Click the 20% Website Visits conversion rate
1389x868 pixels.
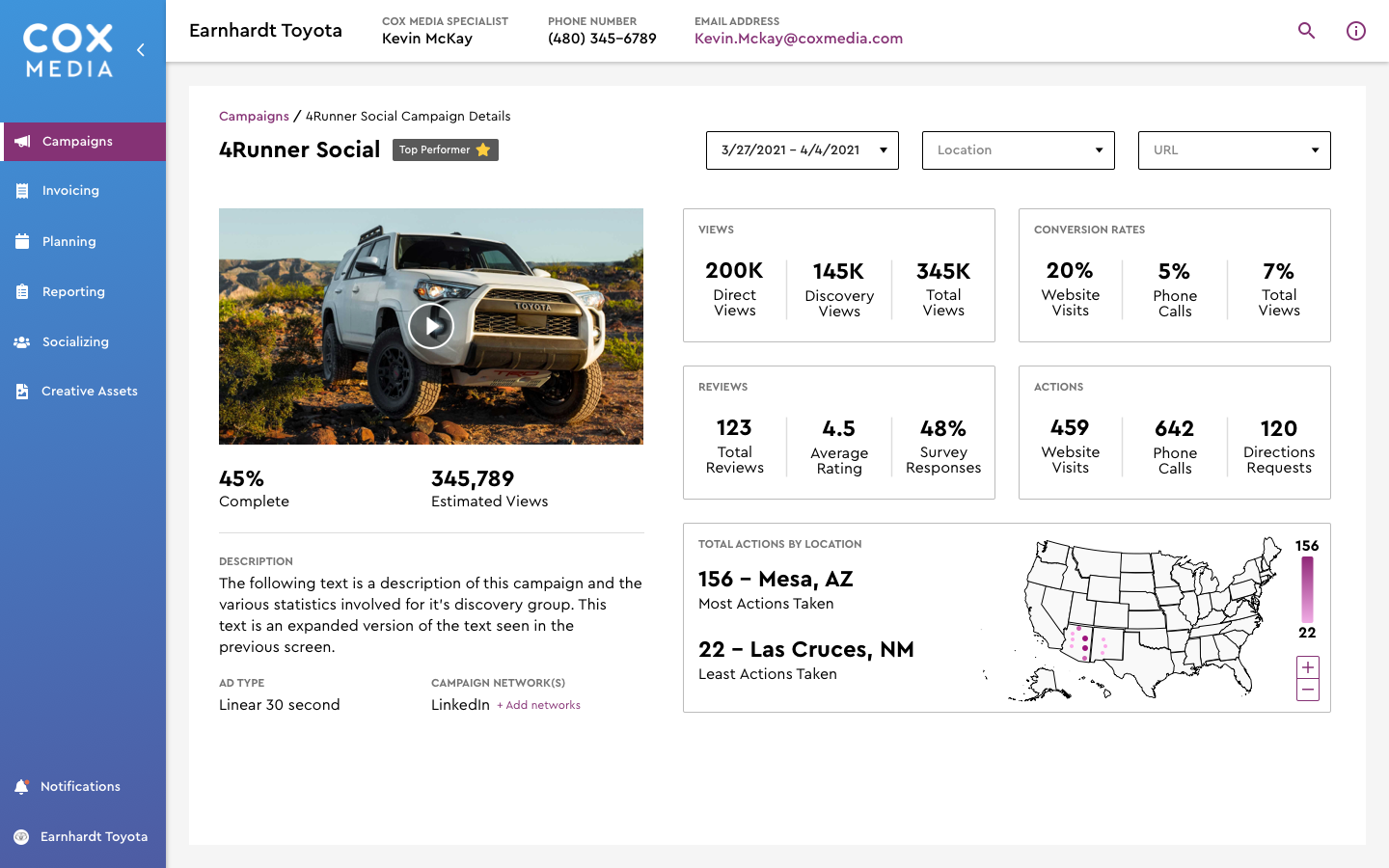1071,288
